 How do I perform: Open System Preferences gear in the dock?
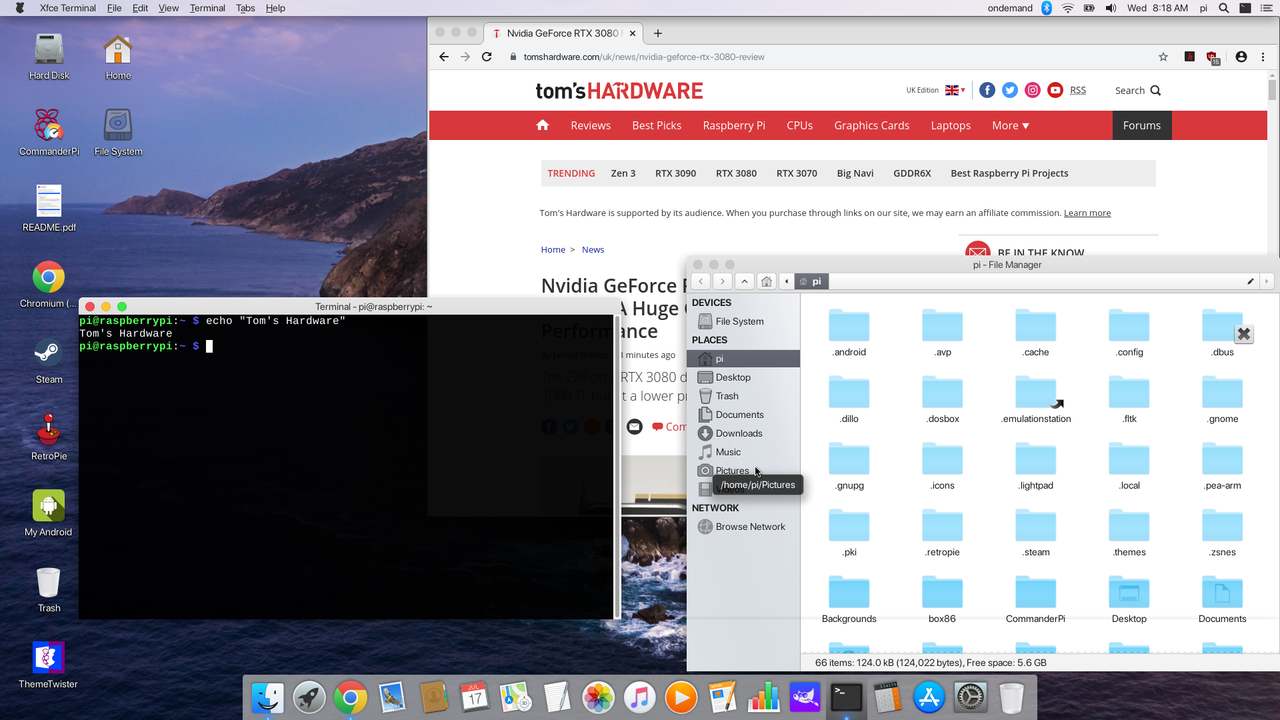tap(970, 697)
